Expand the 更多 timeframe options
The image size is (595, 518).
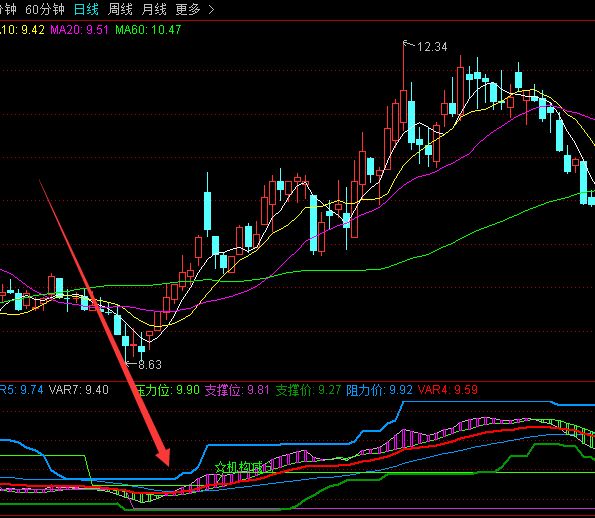[188, 9]
